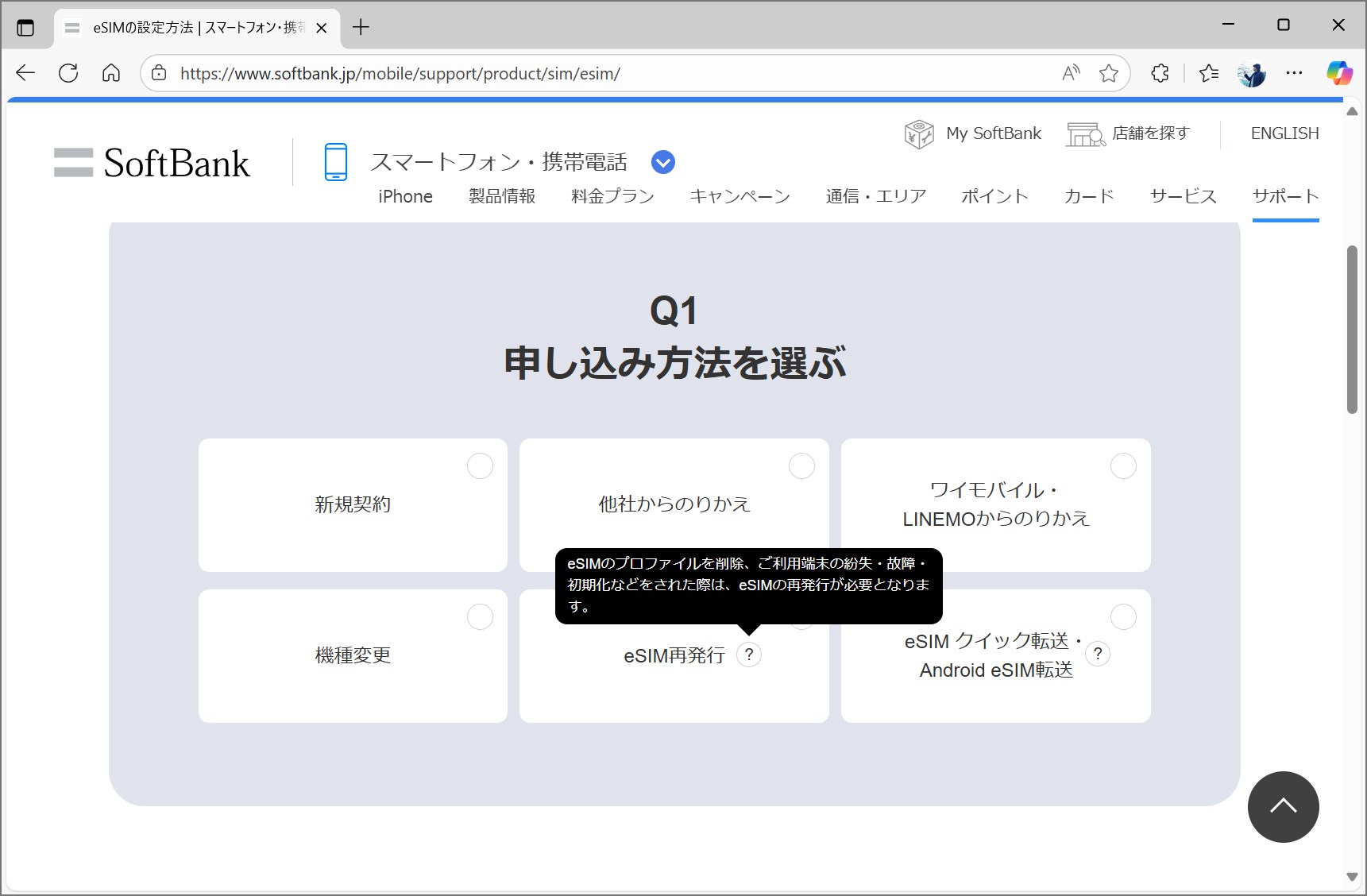
Task: Open the browser settings menu (...)
Action: click(1294, 73)
